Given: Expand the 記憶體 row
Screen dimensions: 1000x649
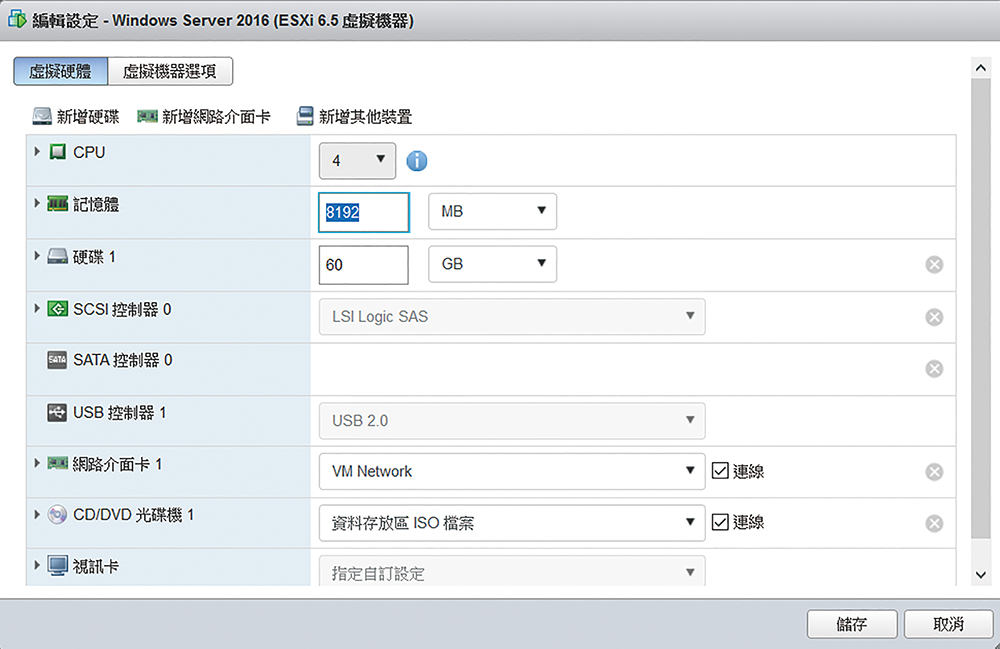Looking at the screenshot, I should (x=37, y=203).
